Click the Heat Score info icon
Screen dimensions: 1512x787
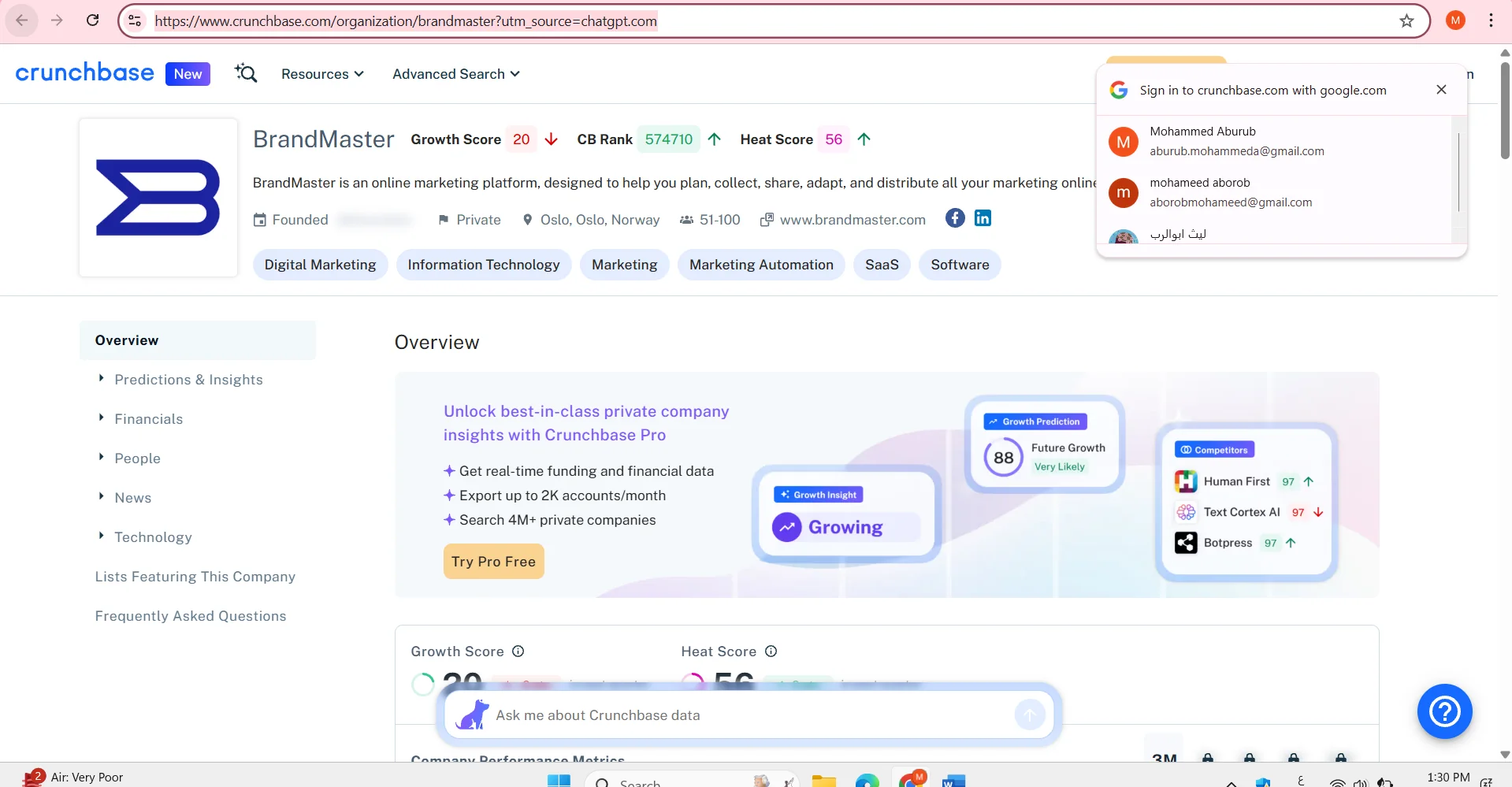[771, 652]
